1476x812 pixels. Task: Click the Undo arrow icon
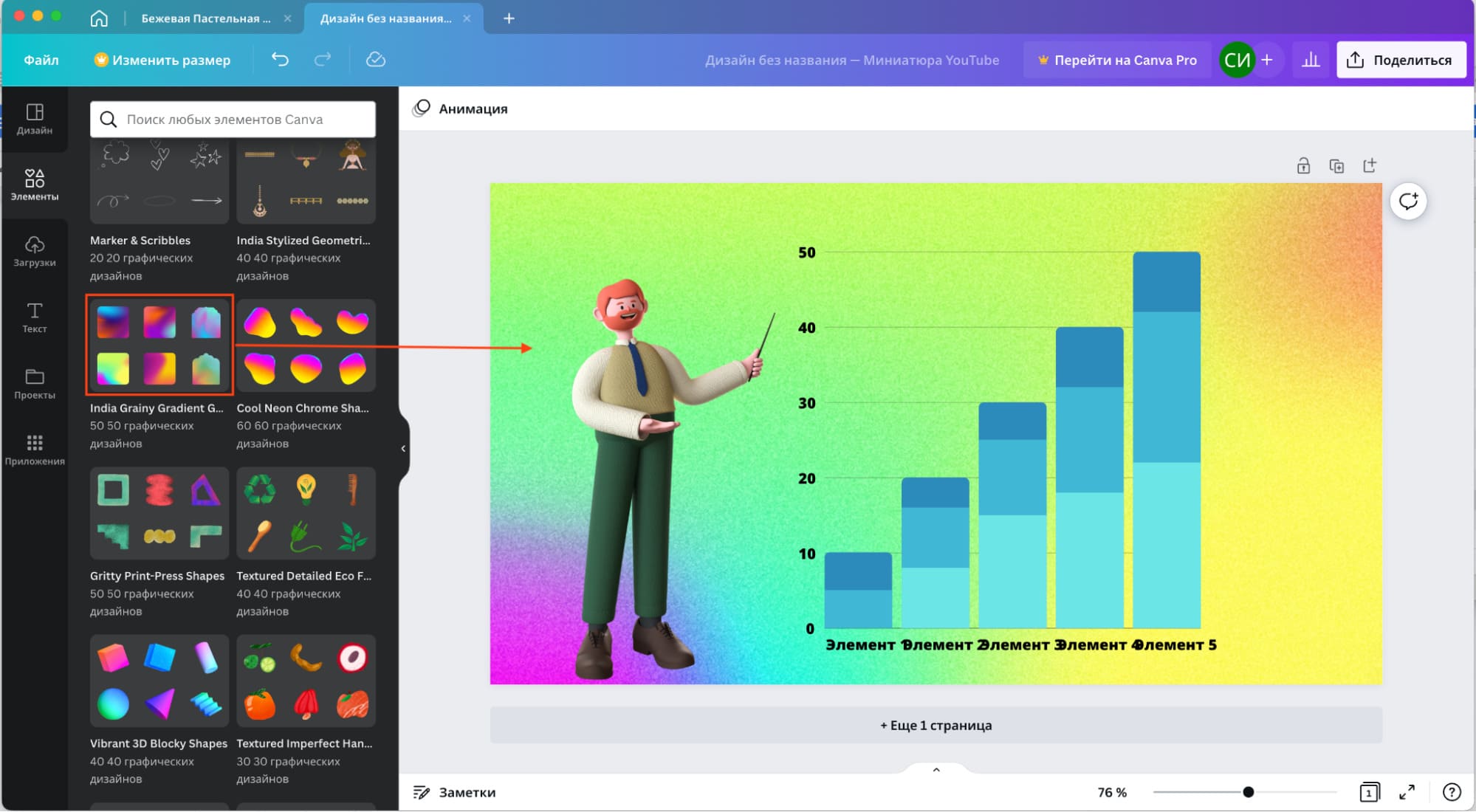click(x=280, y=60)
